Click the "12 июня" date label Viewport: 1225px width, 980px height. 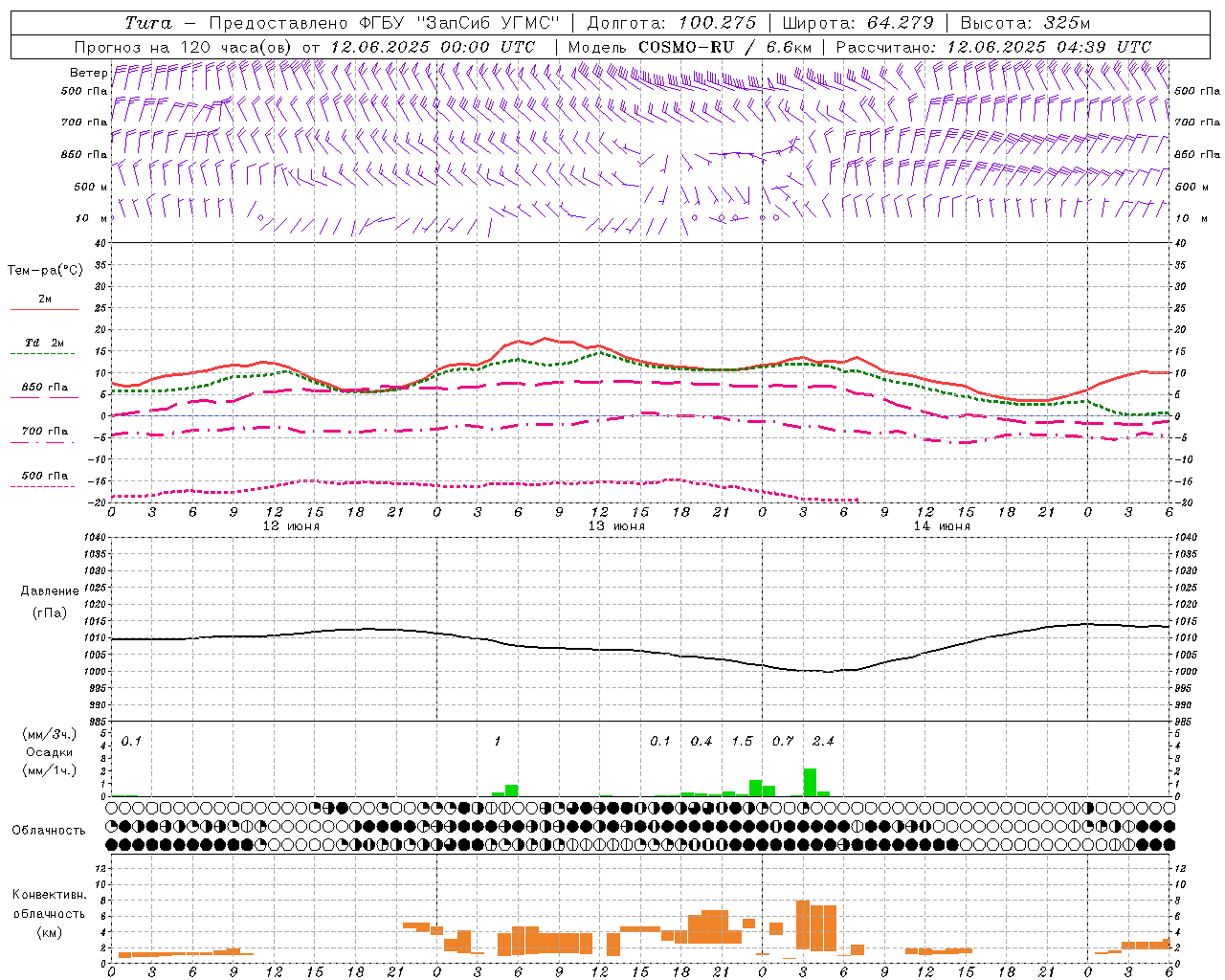click(x=291, y=526)
